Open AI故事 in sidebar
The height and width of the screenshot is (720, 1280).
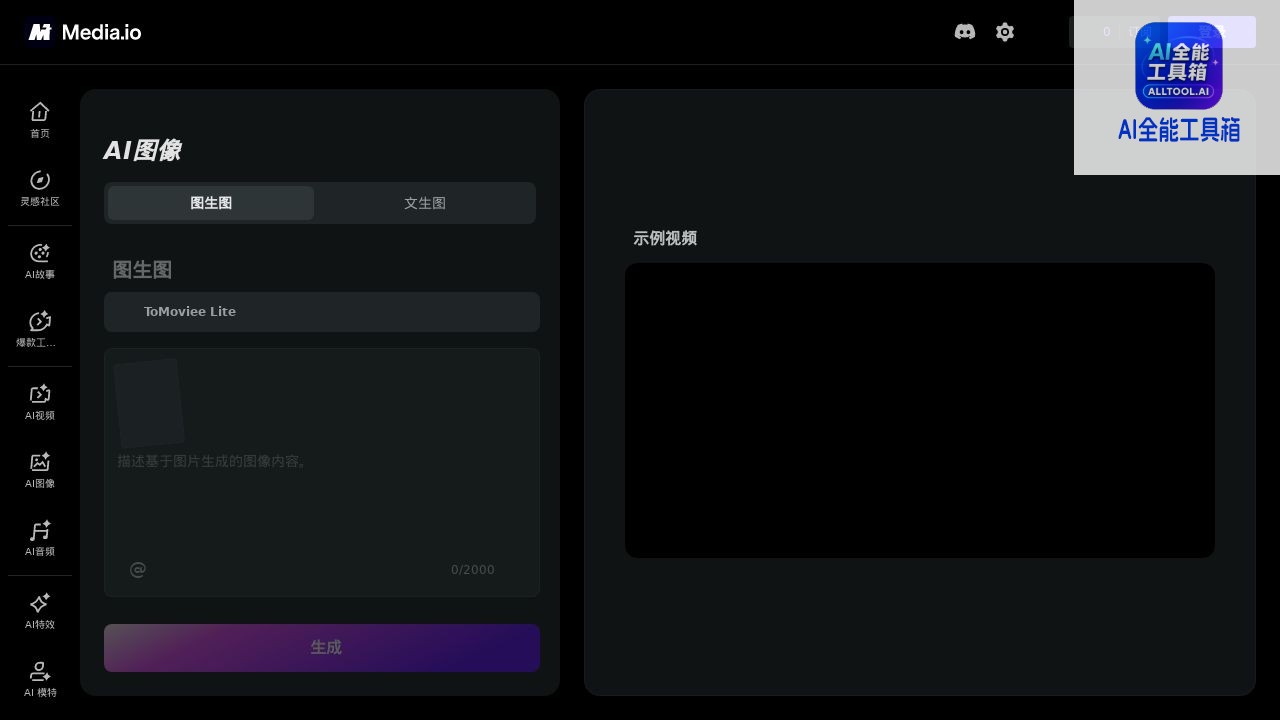point(40,261)
